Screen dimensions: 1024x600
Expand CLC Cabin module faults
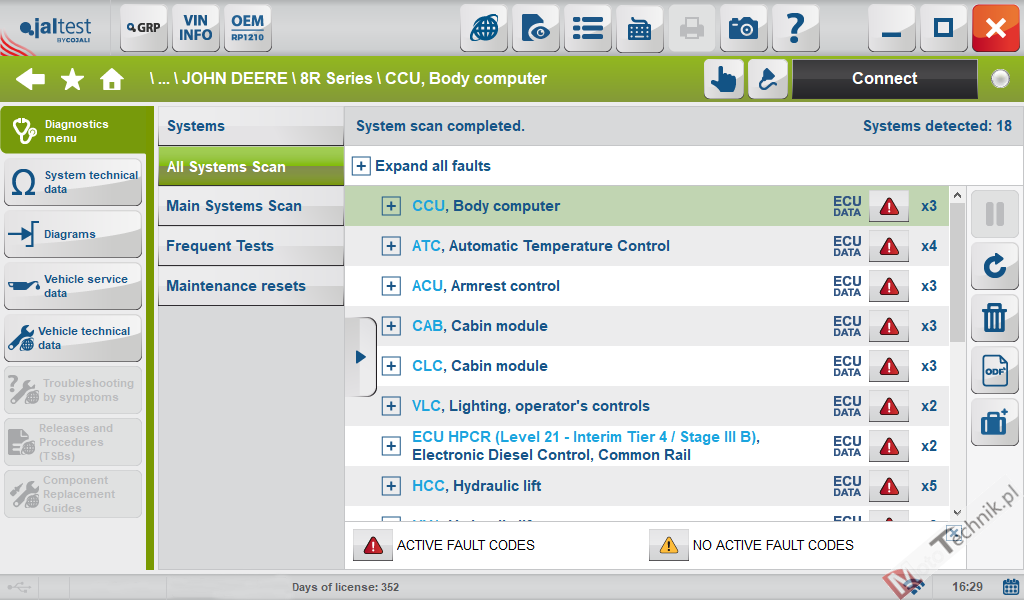tap(391, 366)
